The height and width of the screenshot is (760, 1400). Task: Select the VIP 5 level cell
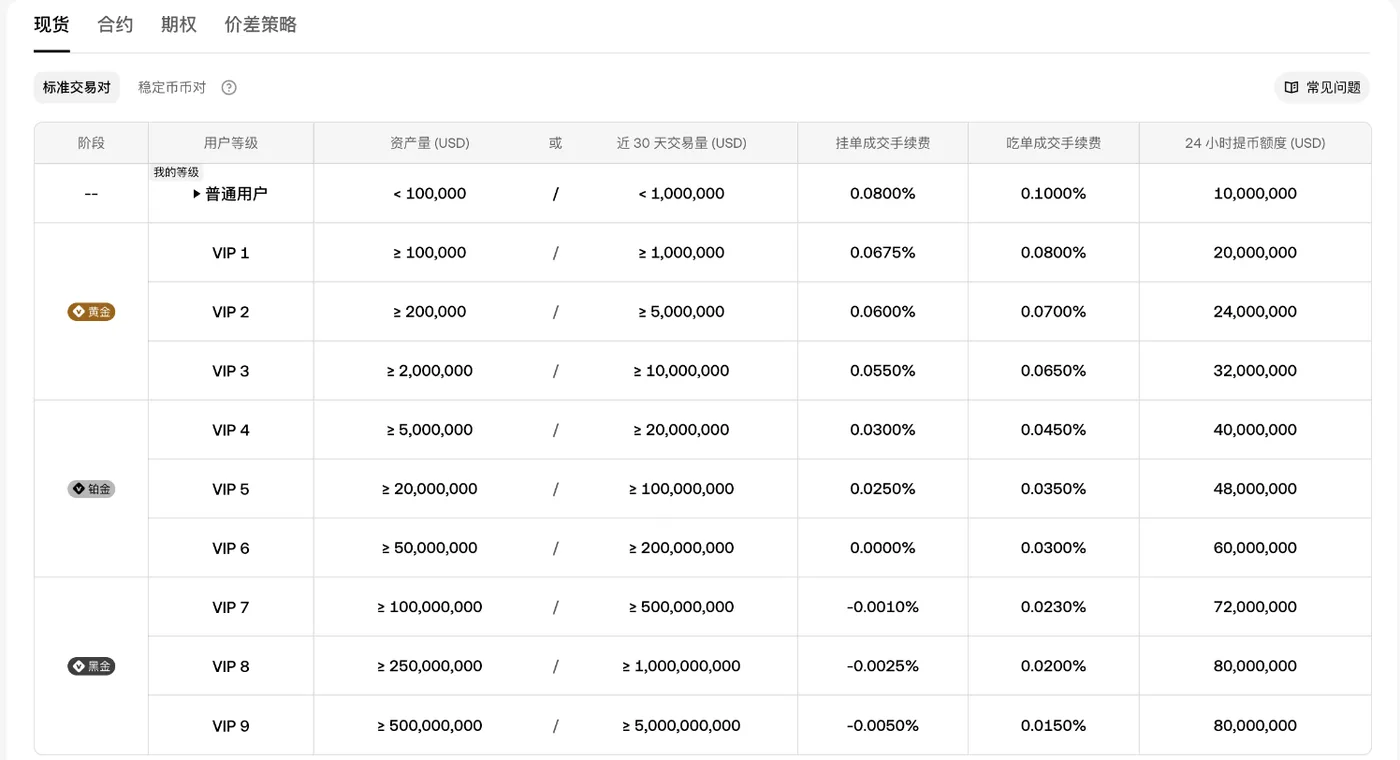(x=231, y=489)
